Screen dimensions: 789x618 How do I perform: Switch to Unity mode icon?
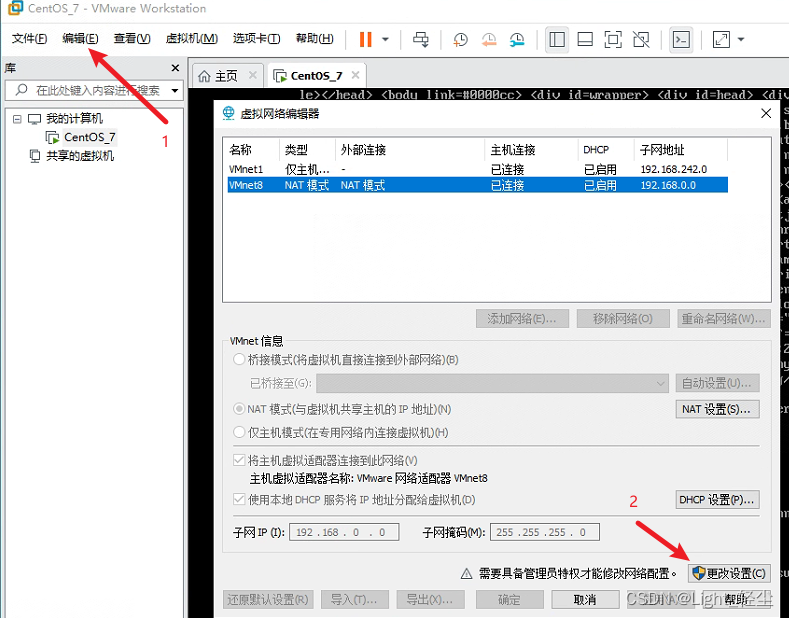641,39
